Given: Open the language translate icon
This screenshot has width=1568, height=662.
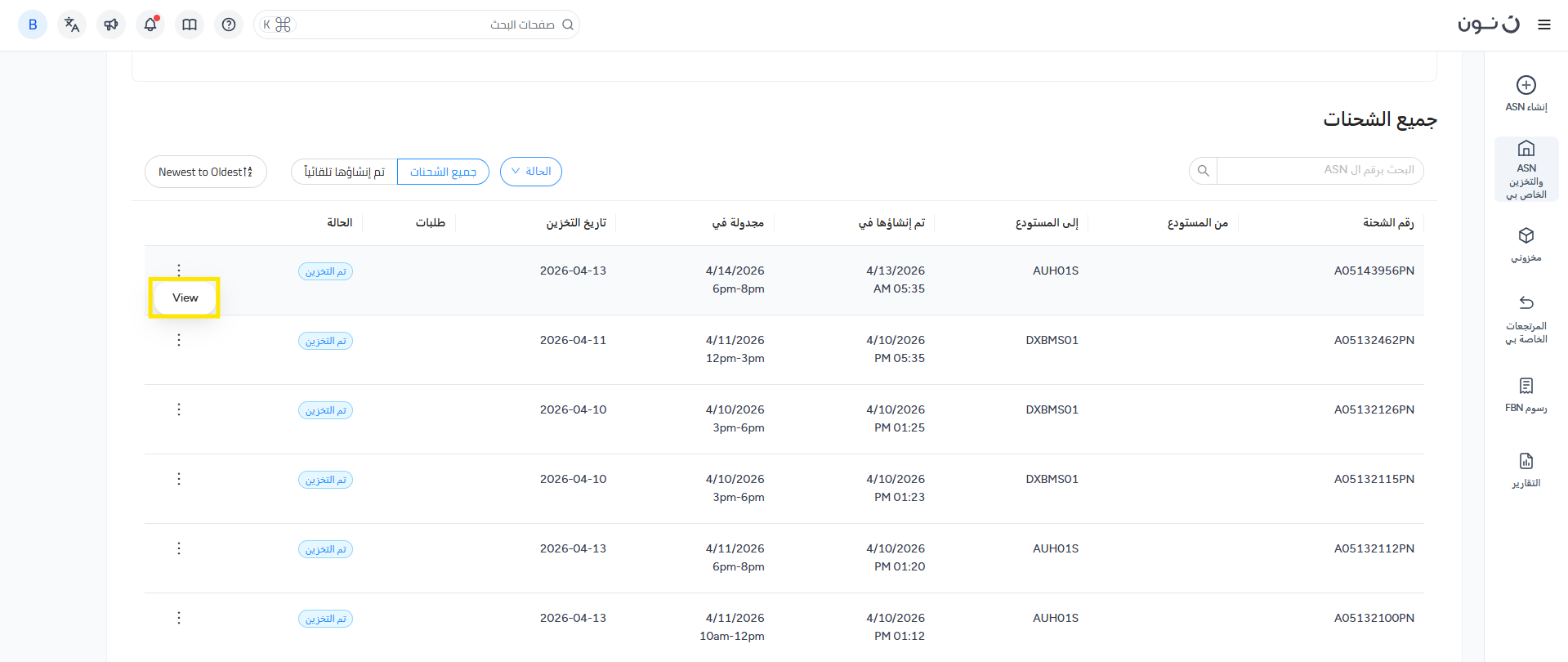Looking at the screenshot, I should [x=72, y=25].
